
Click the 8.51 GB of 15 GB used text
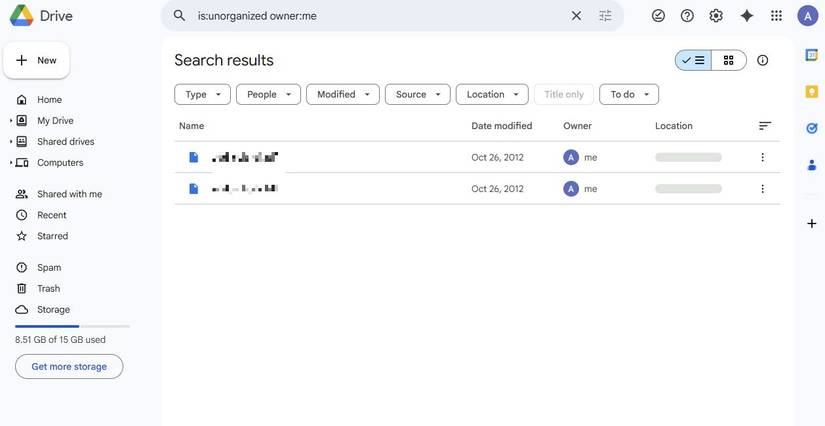click(x=61, y=340)
